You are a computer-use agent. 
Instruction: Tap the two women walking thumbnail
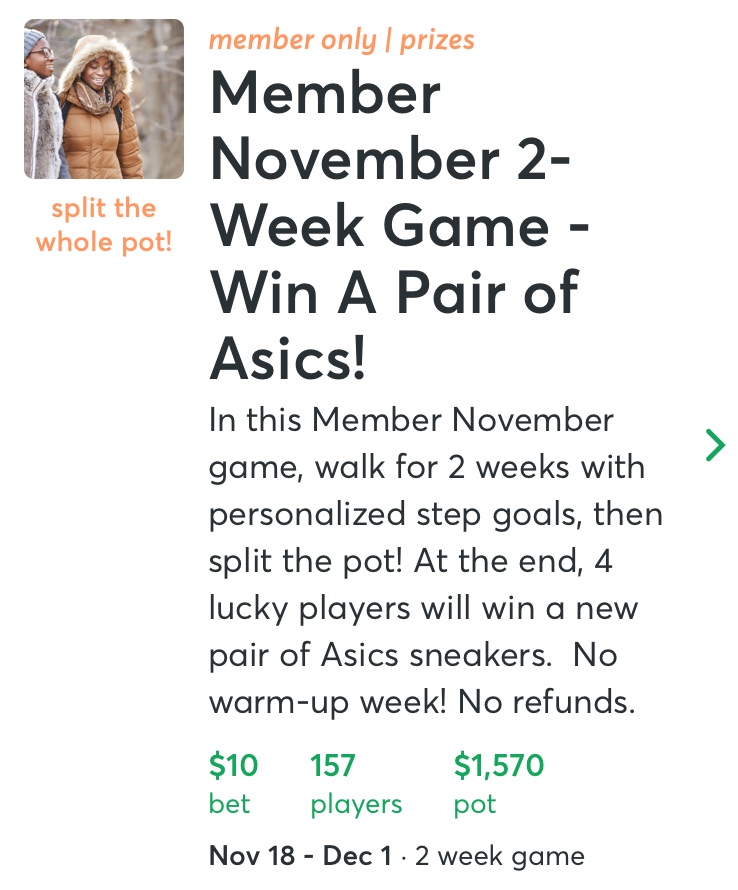[104, 99]
